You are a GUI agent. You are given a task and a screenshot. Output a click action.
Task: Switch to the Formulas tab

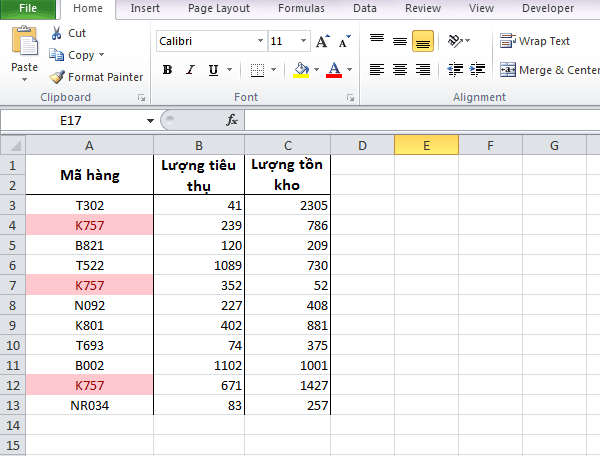[x=301, y=8]
